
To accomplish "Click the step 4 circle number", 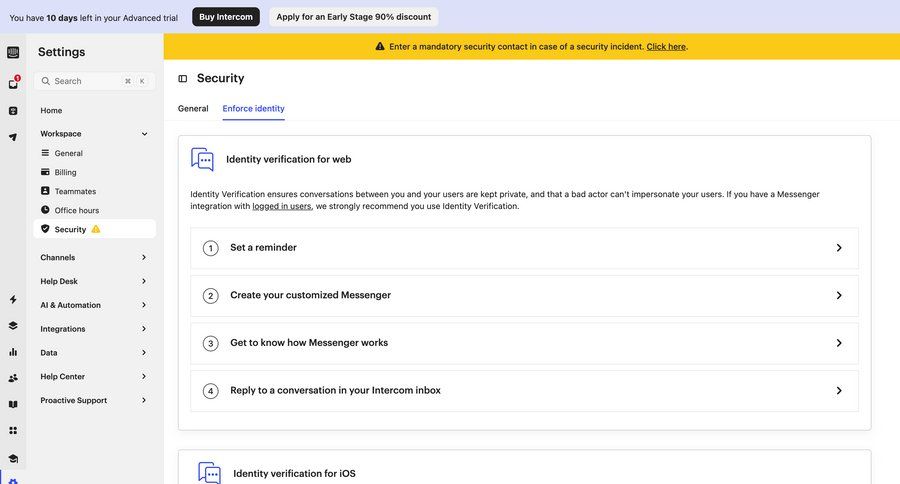I will [x=211, y=391].
